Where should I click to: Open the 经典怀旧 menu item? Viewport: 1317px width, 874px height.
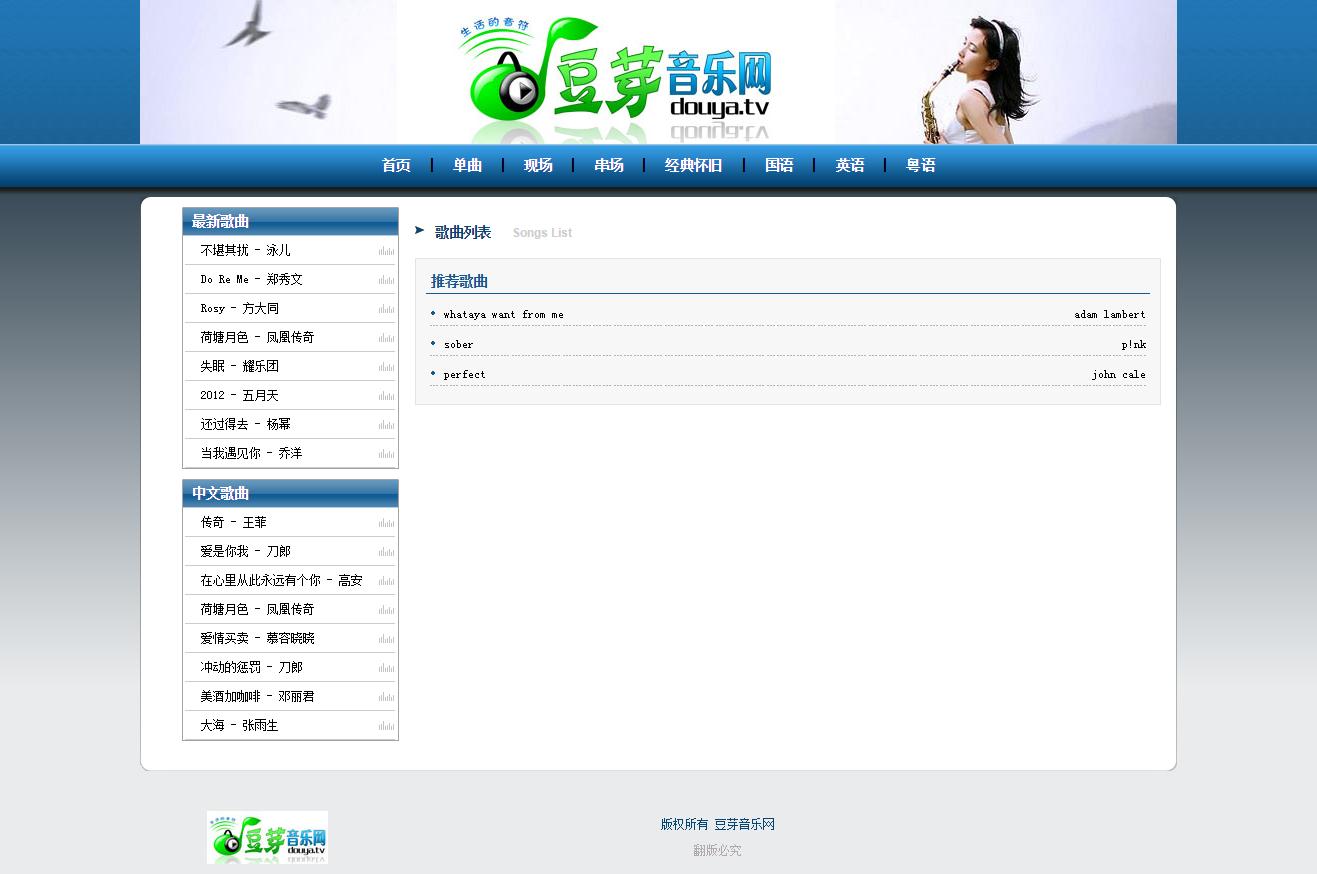pos(693,166)
